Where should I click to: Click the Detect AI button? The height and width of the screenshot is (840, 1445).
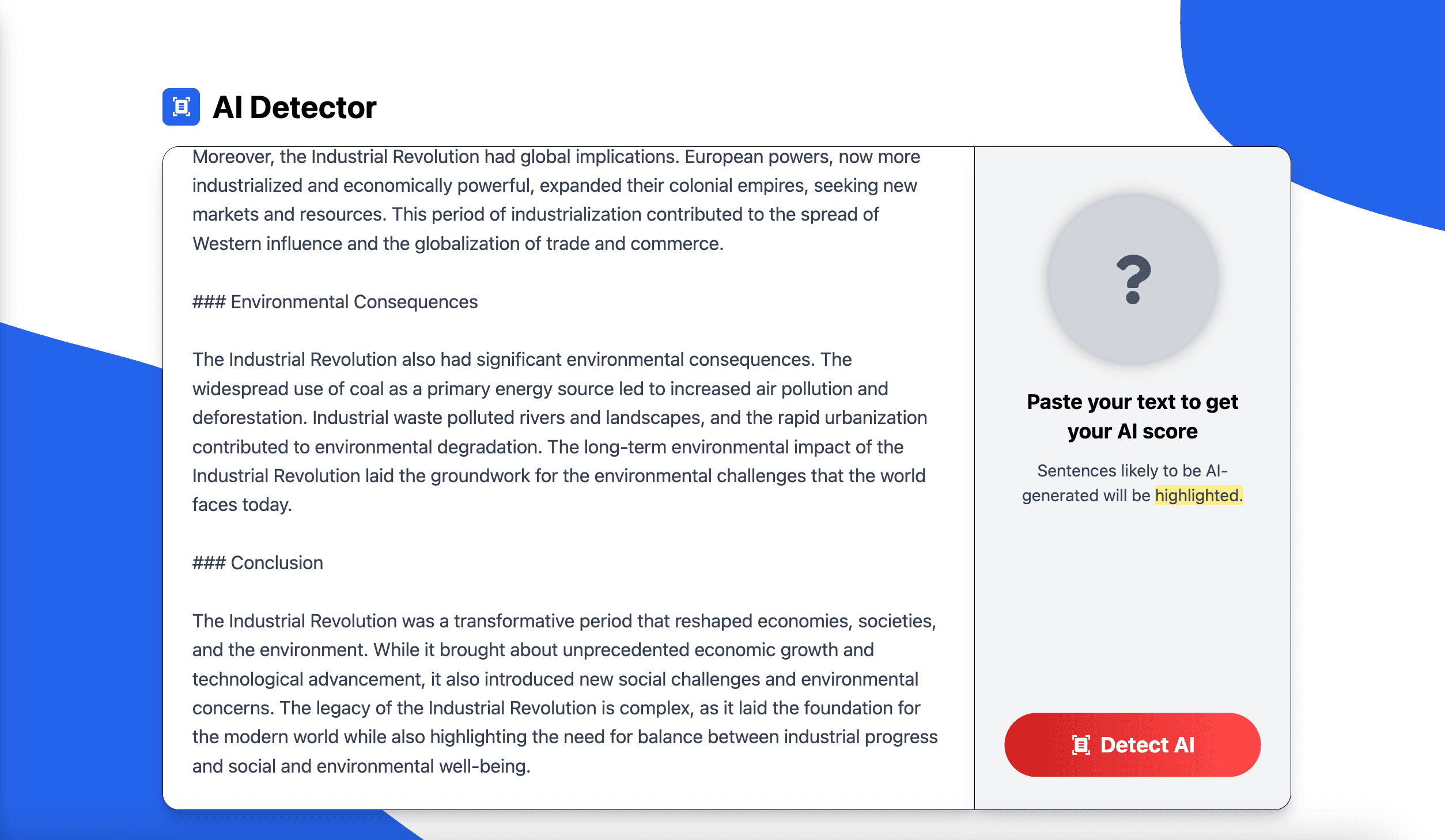pos(1132,745)
